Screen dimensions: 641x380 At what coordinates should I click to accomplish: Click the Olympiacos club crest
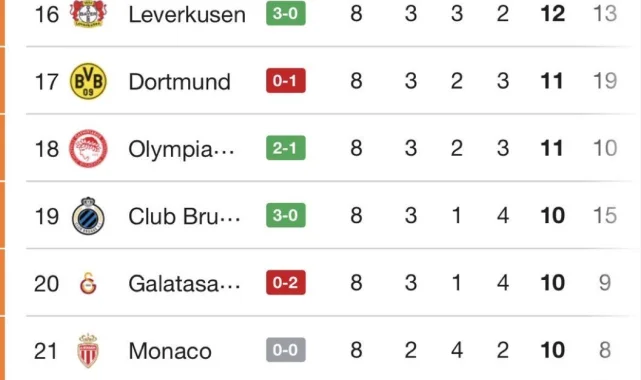coord(88,149)
